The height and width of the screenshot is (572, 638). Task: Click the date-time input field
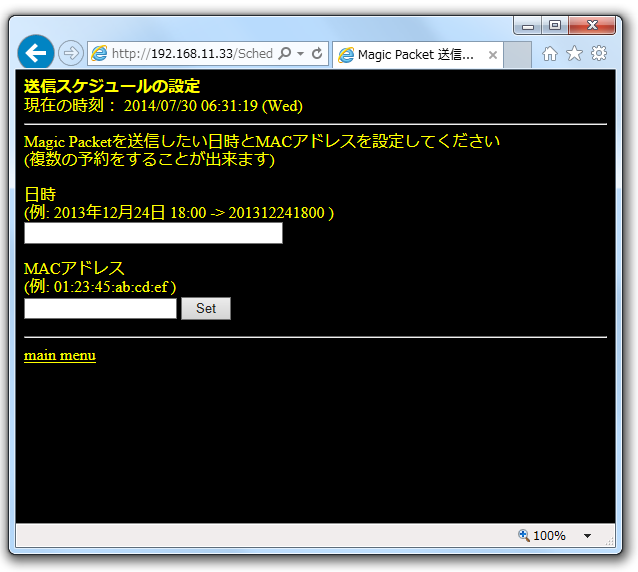[x=153, y=233]
